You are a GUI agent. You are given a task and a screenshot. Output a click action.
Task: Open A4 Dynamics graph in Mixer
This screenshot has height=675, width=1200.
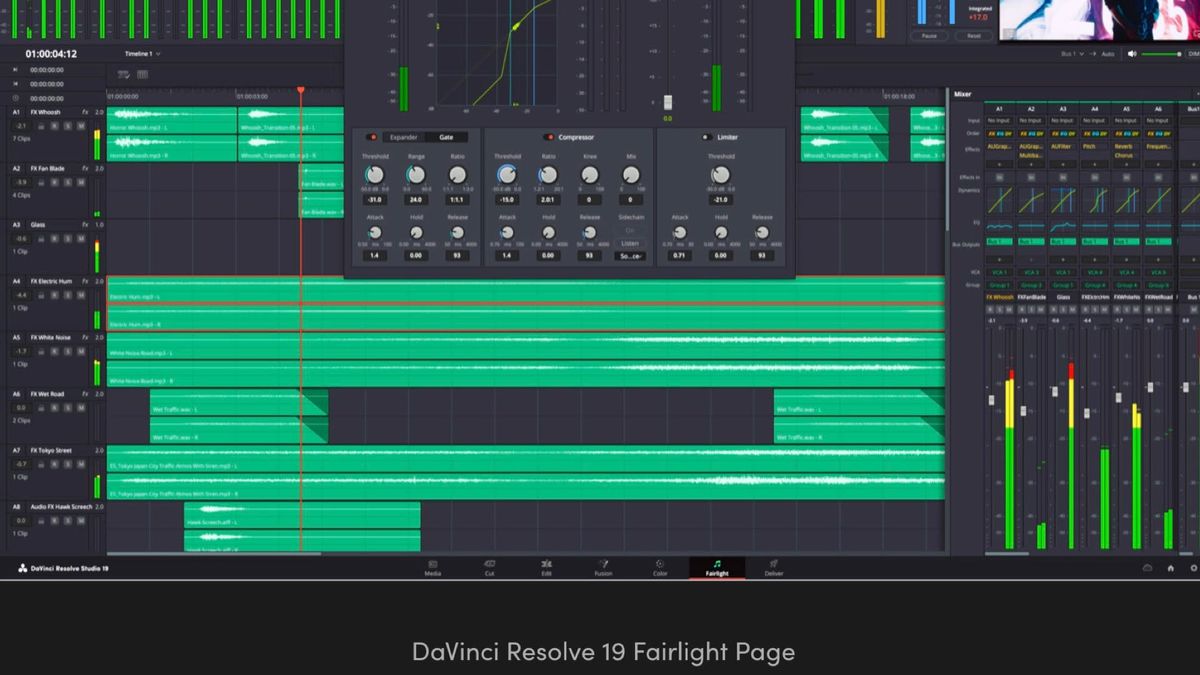1095,199
